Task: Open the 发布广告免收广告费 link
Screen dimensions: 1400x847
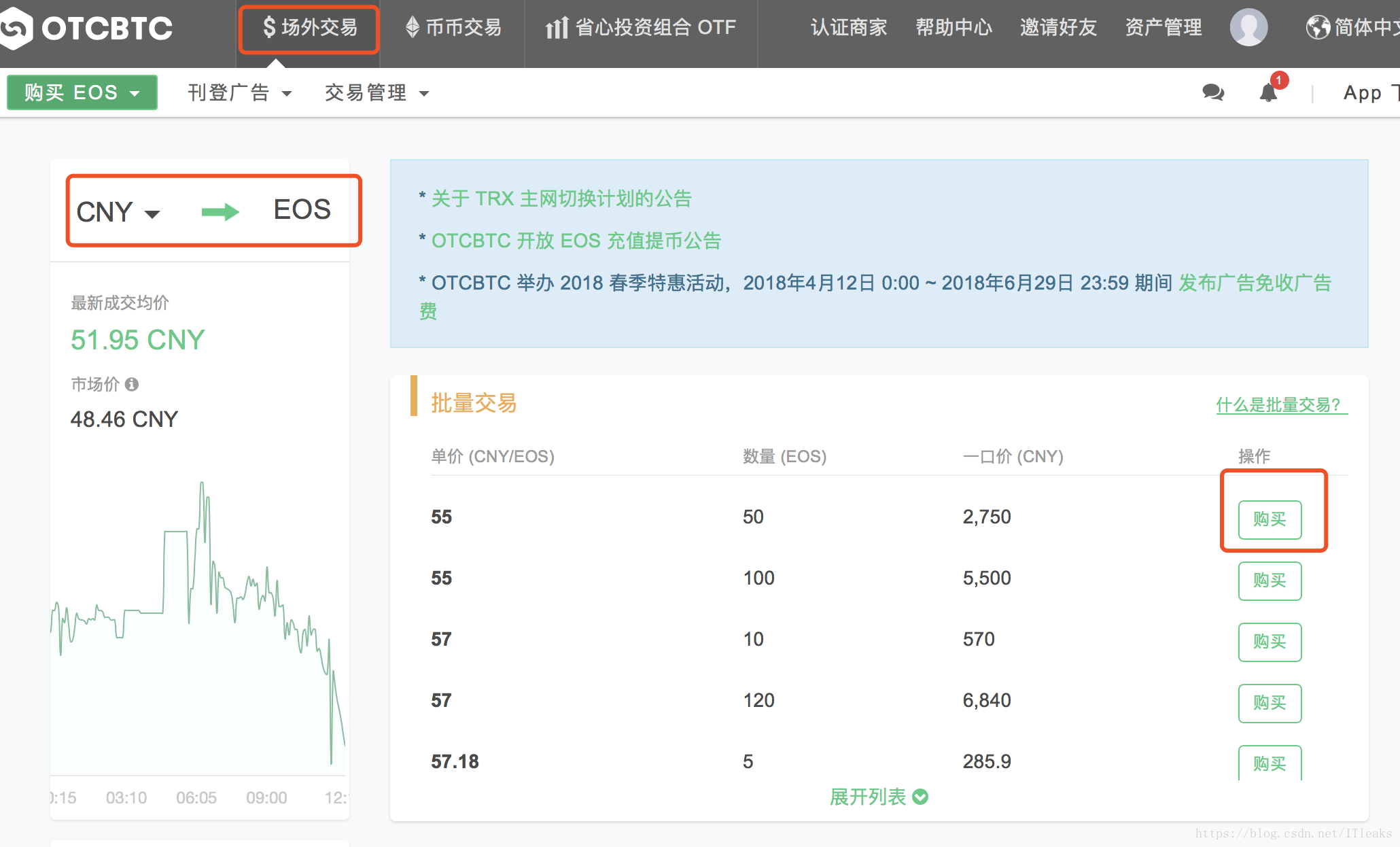Action: click(x=1255, y=283)
